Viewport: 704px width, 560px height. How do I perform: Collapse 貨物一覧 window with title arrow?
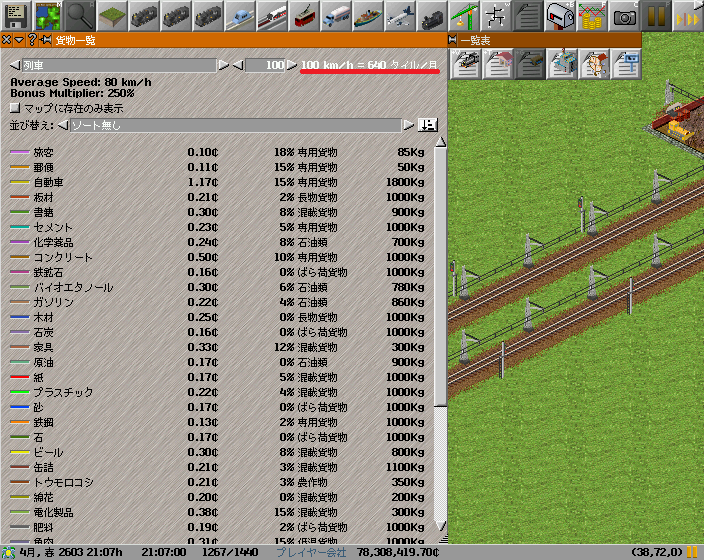point(19,40)
